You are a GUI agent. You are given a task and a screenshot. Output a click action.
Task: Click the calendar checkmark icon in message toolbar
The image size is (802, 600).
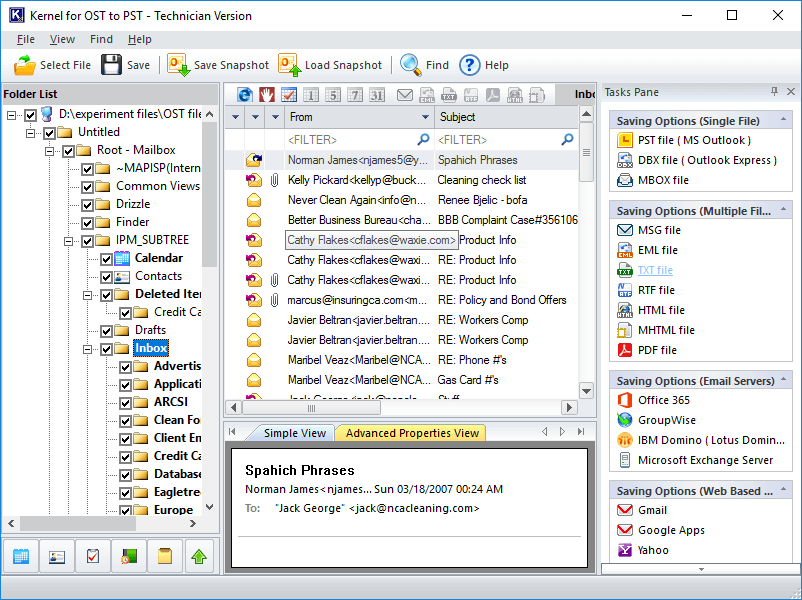coord(289,95)
